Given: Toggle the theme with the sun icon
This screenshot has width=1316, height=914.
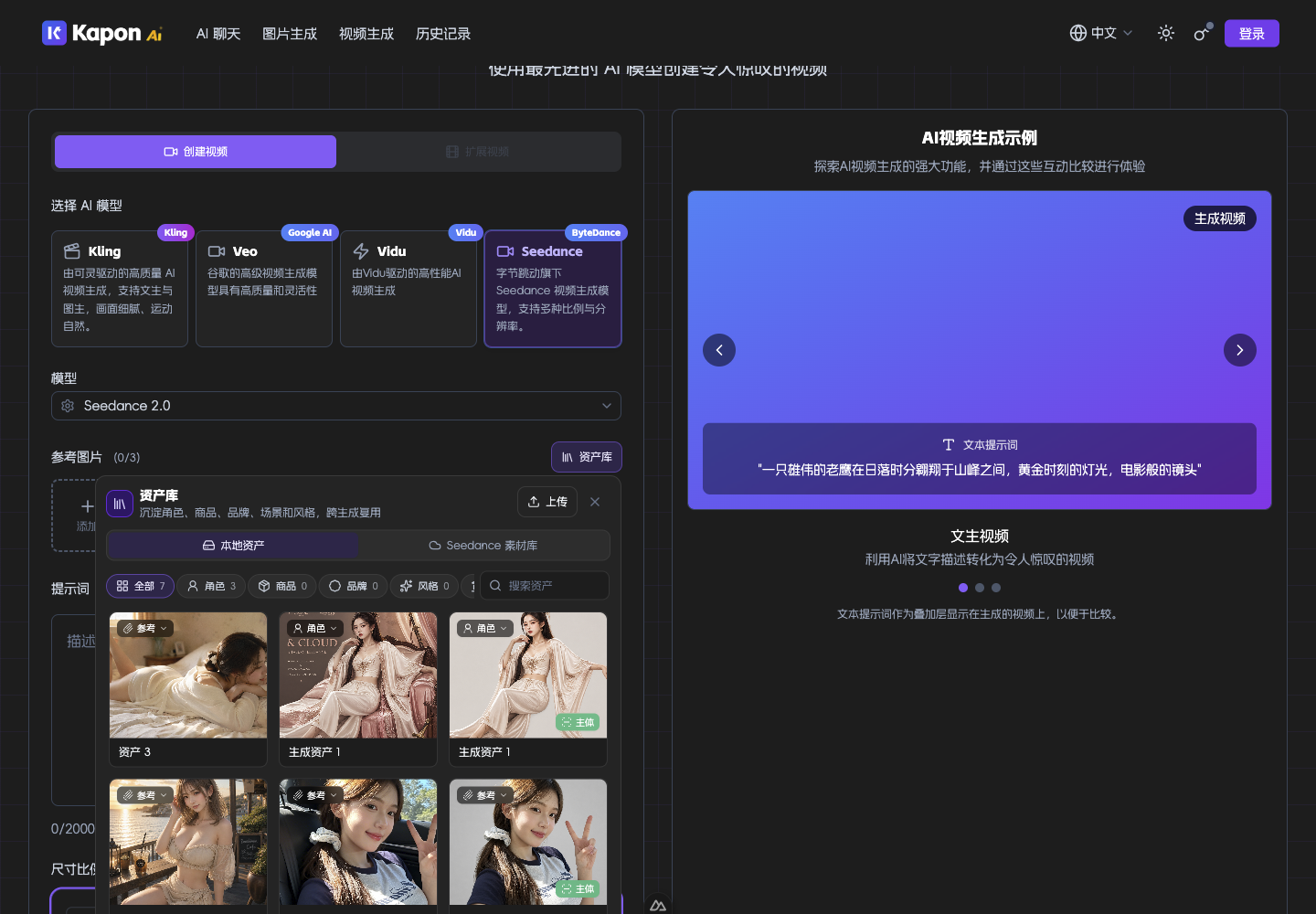Looking at the screenshot, I should (1166, 34).
